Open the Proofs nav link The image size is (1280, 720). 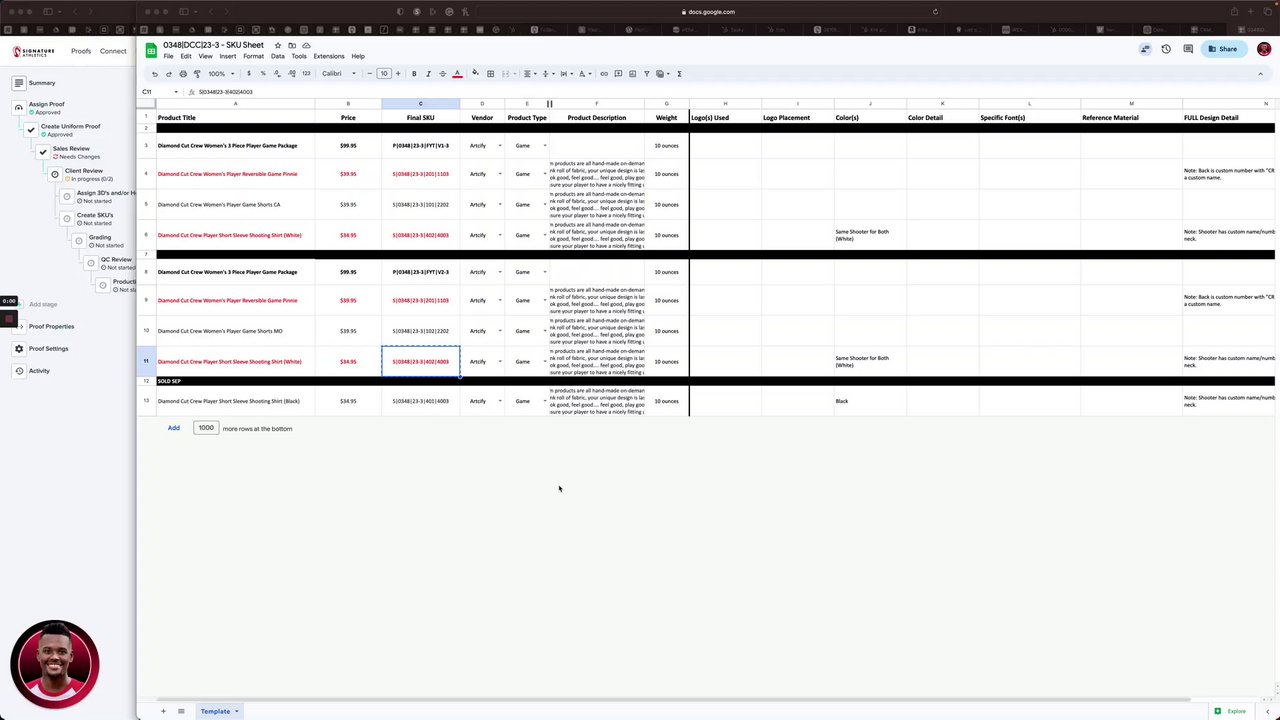pyautogui.click(x=81, y=51)
